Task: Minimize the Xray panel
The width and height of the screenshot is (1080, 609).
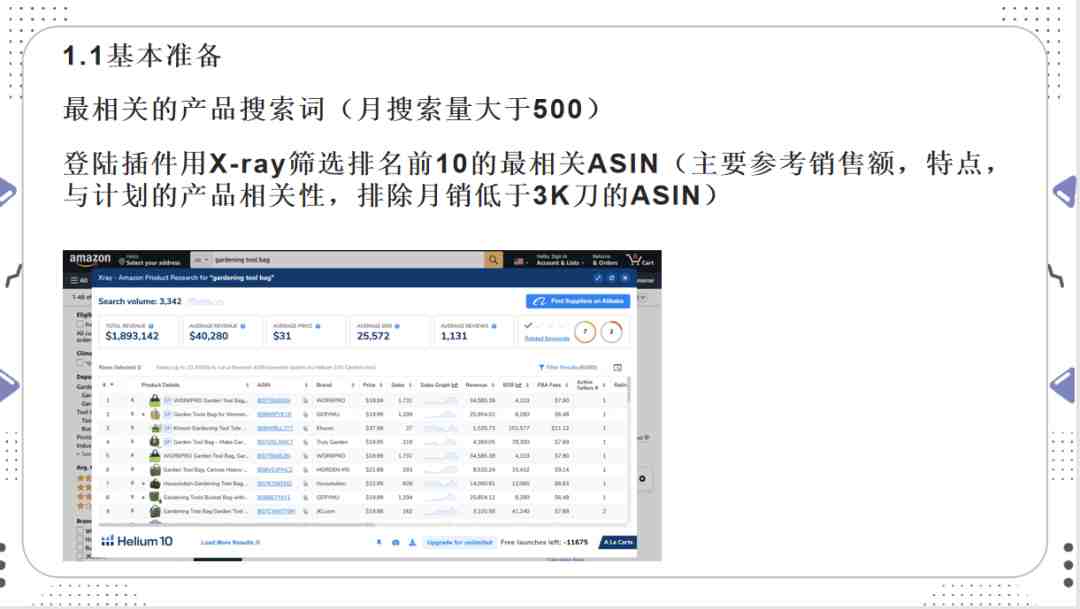Action: click(x=598, y=278)
